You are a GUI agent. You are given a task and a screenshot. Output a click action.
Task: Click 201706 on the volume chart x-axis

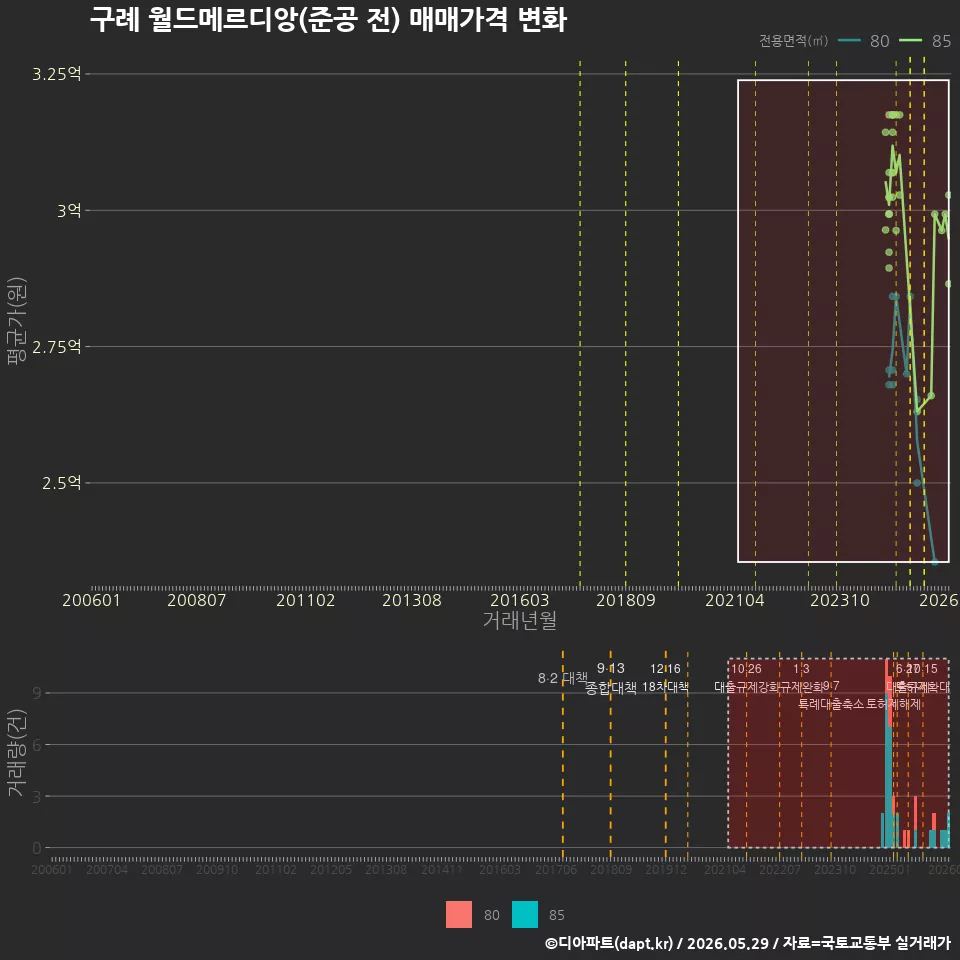pos(555,869)
